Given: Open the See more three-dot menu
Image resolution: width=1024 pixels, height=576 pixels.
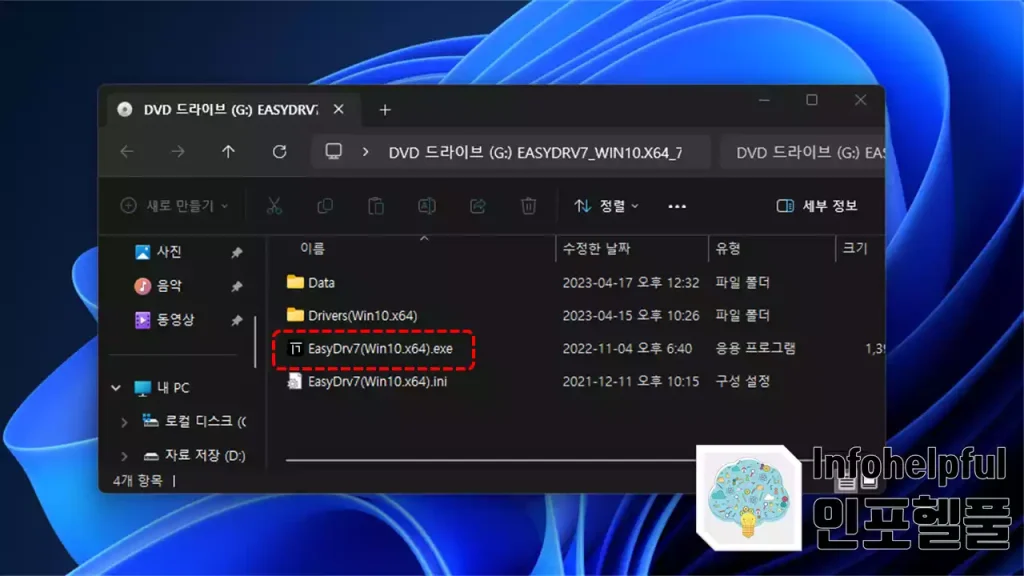Looking at the screenshot, I should point(677,206).
